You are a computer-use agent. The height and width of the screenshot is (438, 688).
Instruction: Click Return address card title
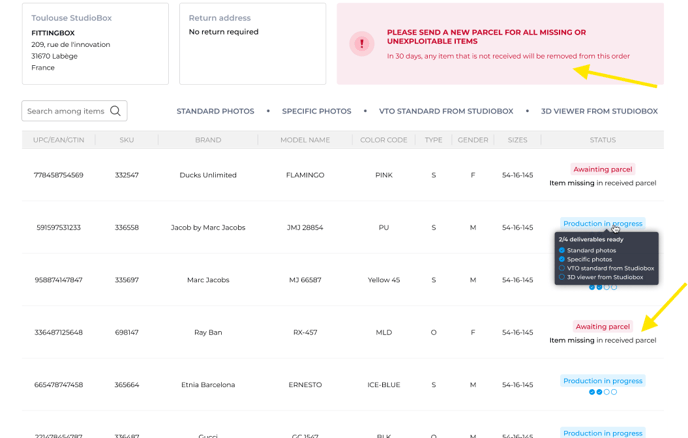pos(220,18)
